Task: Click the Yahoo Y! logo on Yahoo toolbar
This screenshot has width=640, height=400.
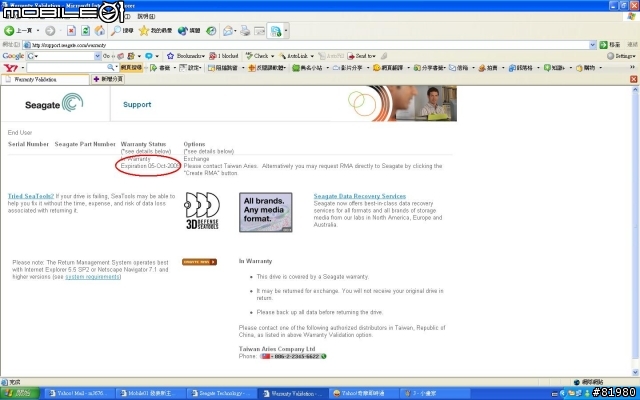Action: [10, 68]
